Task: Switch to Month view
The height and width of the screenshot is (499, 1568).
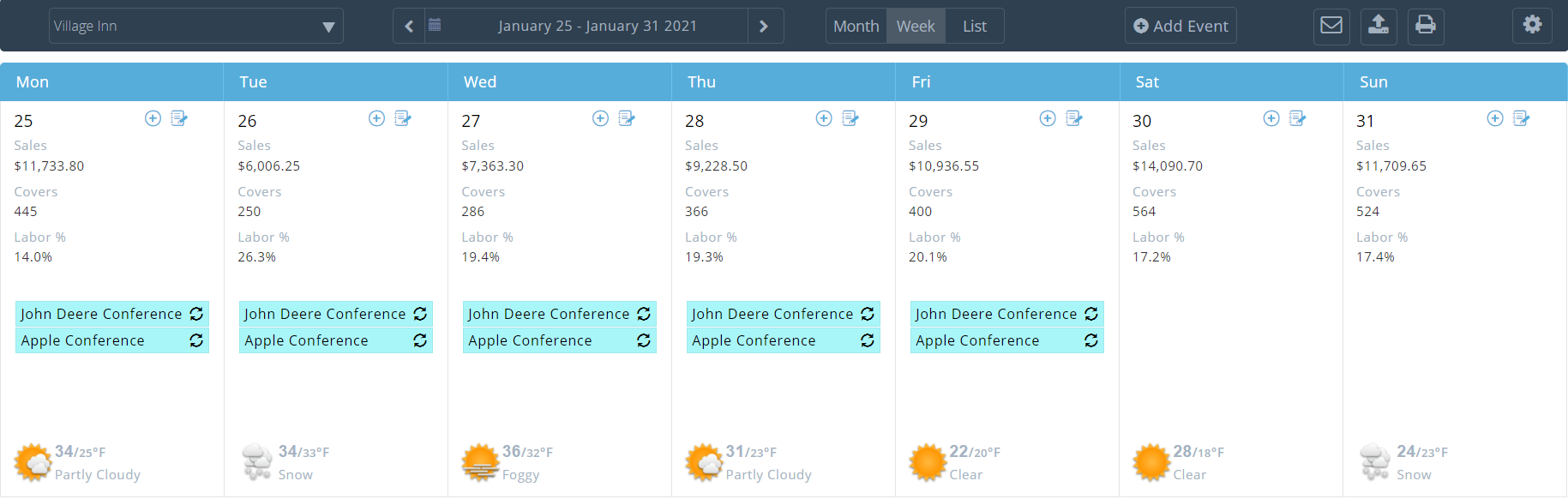Action: pyautogui.click(x=856, y=26)
